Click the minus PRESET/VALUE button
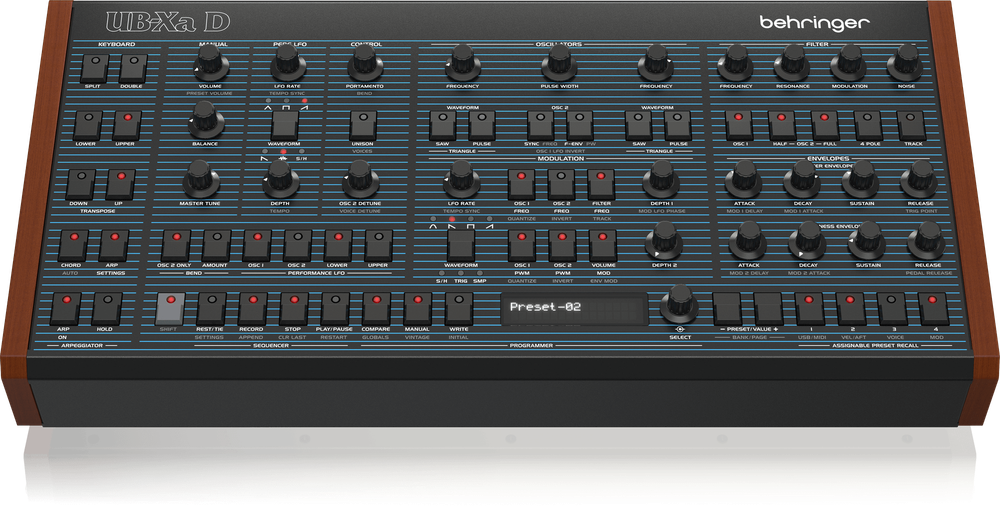This screenshot has height=506, width=1000. tap(727, 308)
